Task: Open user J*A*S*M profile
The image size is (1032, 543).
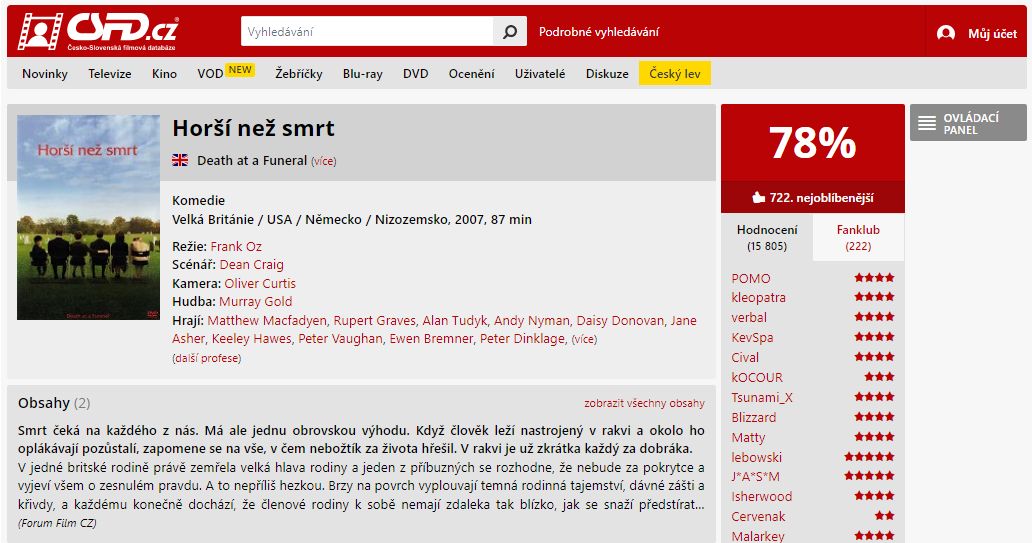Action: tap(756, 477)
